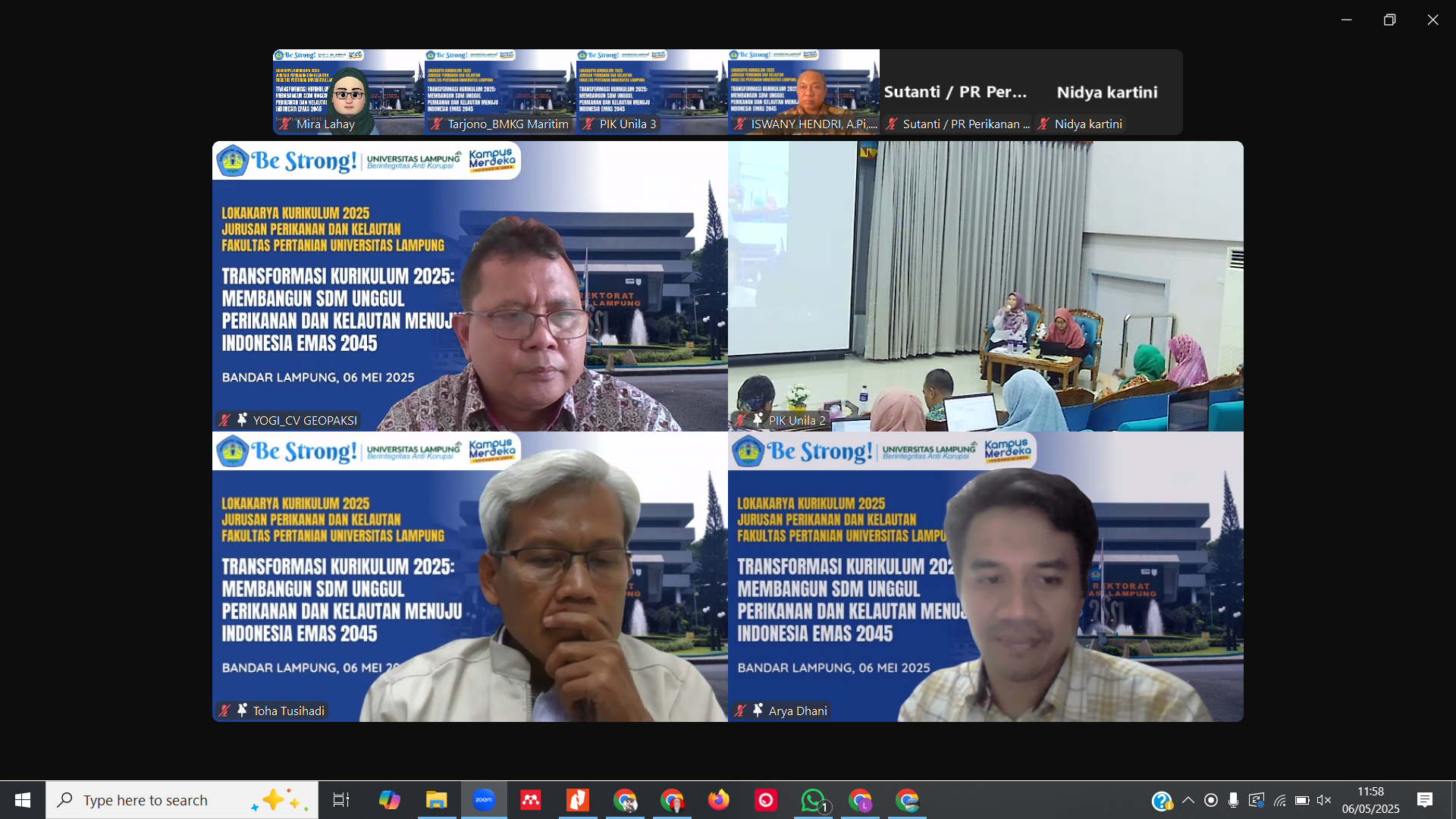Open Copilot taskbar icon

point(389,800)
